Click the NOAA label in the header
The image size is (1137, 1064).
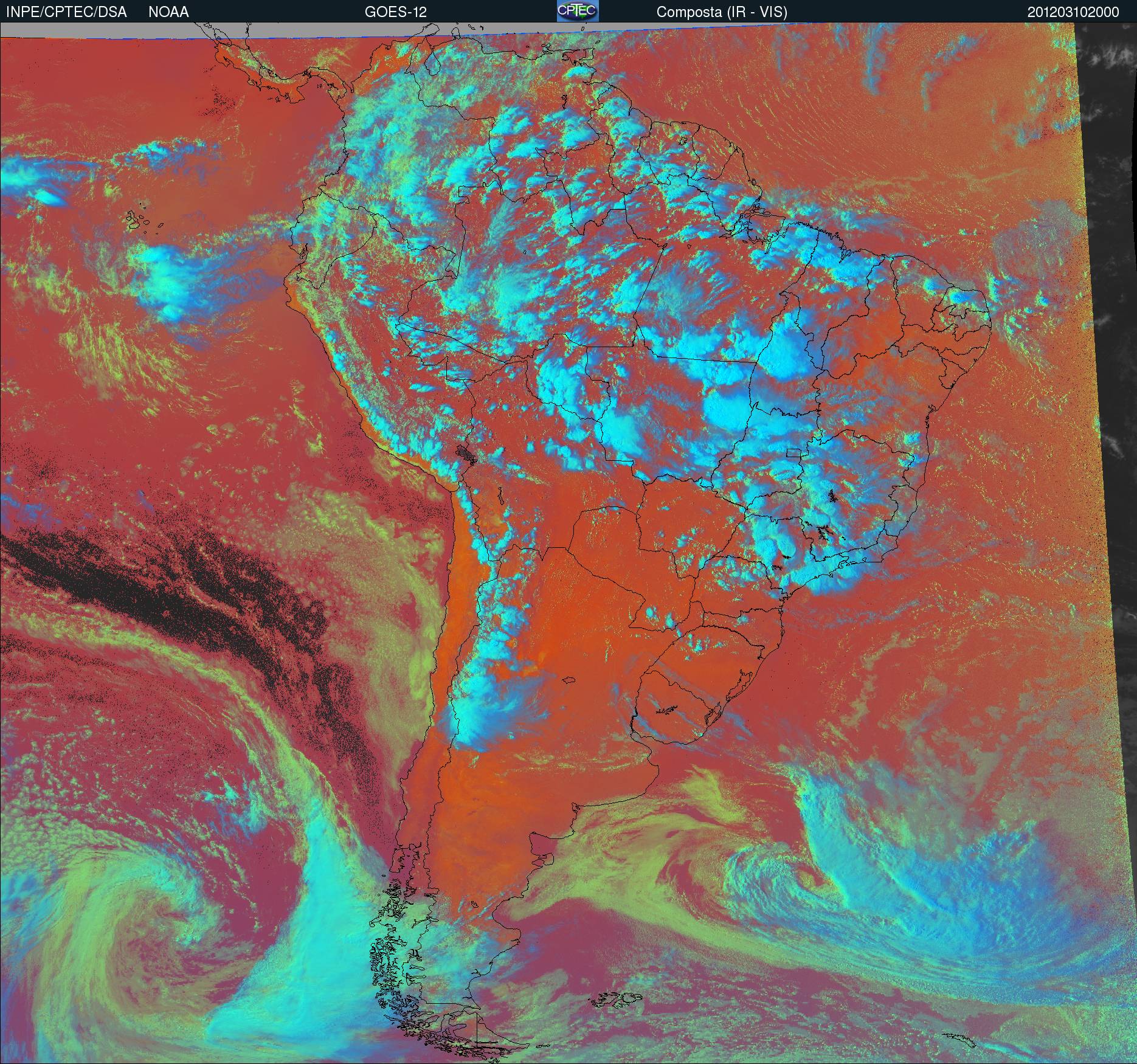(168, 12)
